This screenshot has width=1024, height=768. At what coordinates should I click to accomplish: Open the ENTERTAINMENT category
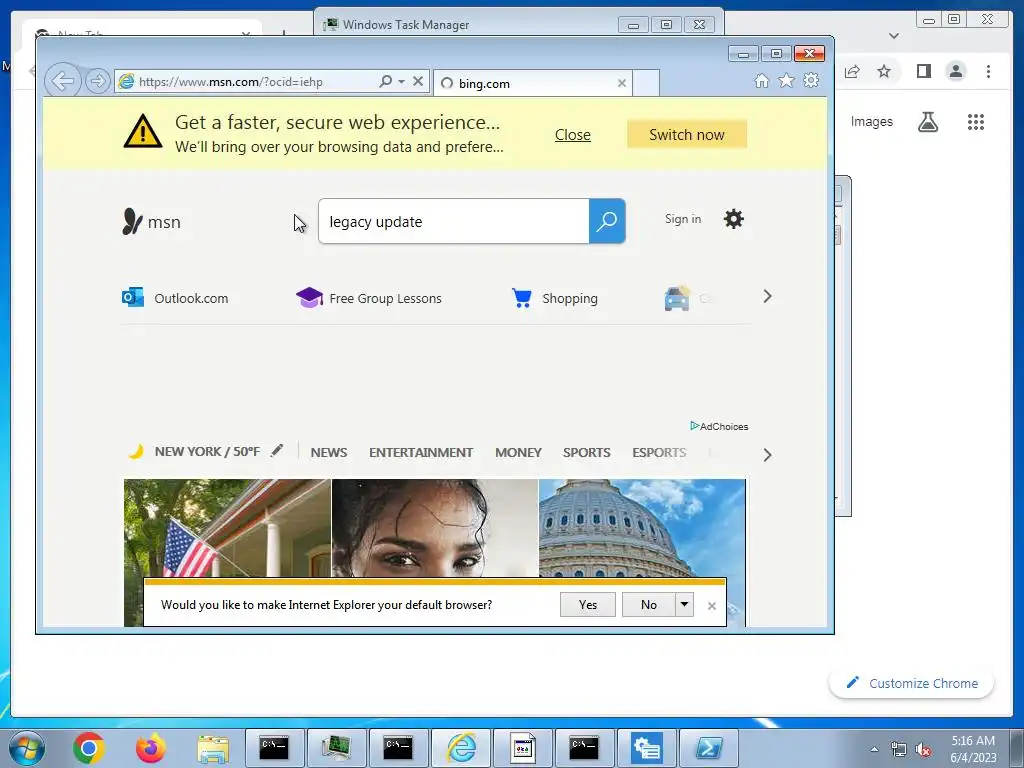pos(421,452)
